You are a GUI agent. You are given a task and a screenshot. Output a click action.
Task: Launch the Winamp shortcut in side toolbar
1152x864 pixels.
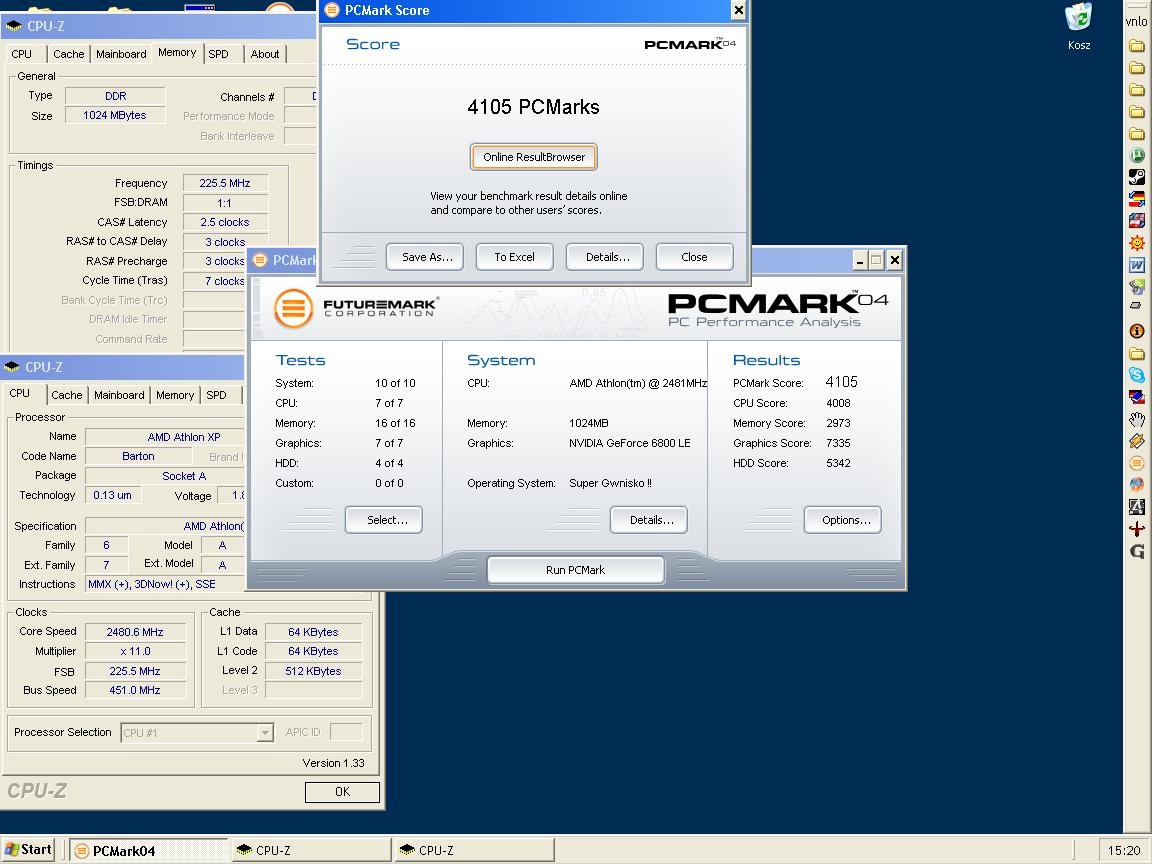click(1137, 441)
